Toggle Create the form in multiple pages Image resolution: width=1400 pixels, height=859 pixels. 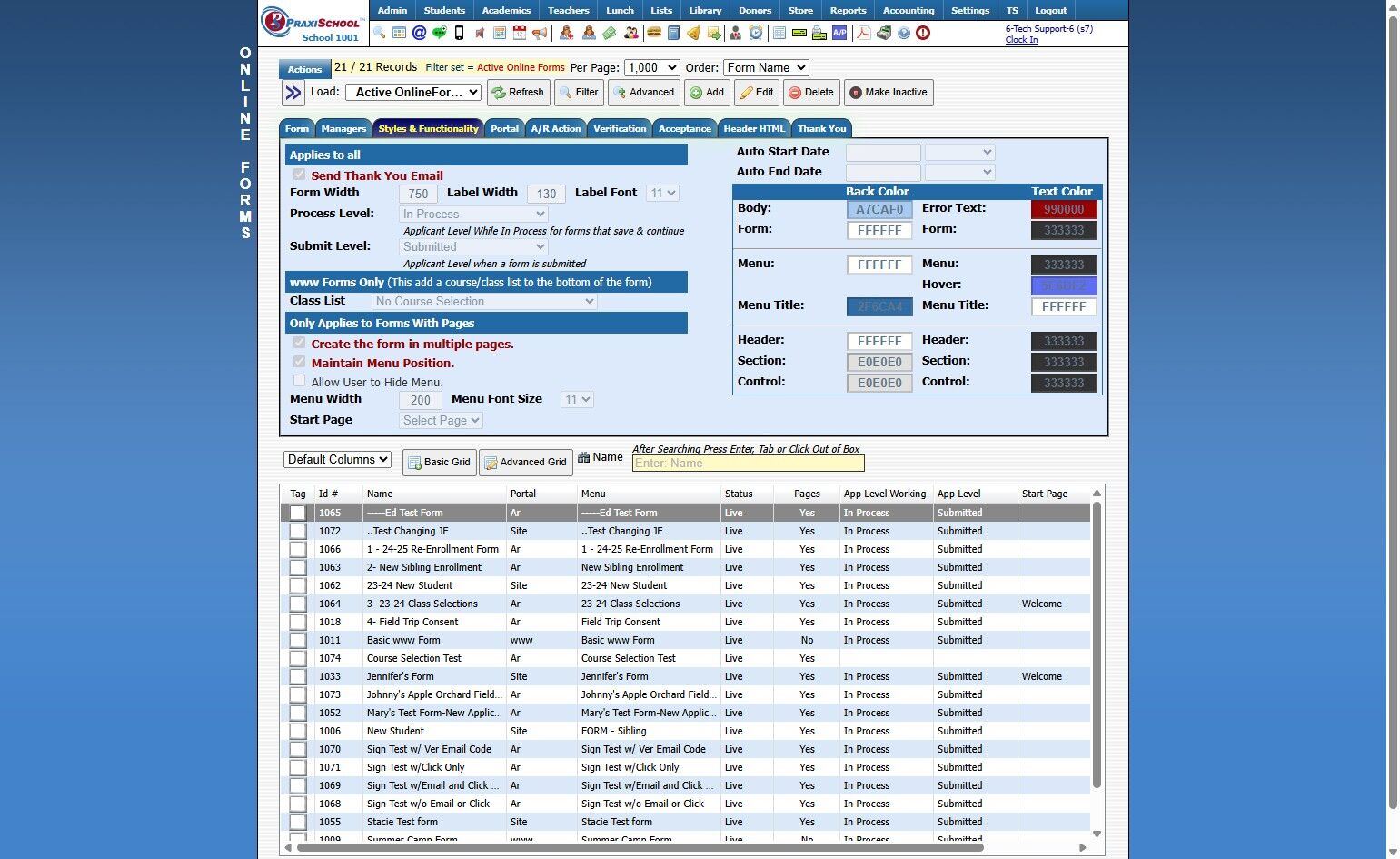(x=299, y=343)
